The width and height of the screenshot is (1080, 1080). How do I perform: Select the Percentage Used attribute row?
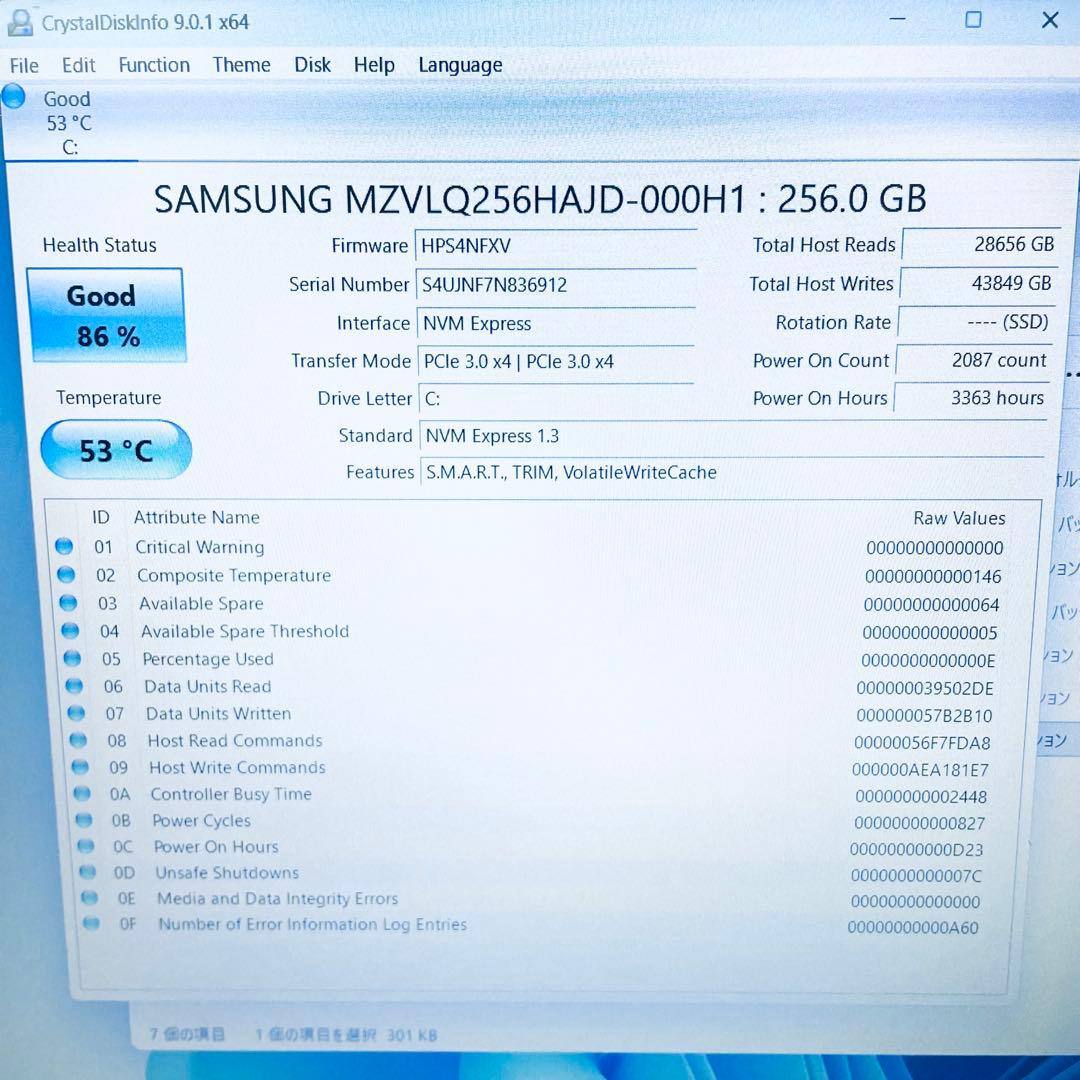click(x=208, y=659)
